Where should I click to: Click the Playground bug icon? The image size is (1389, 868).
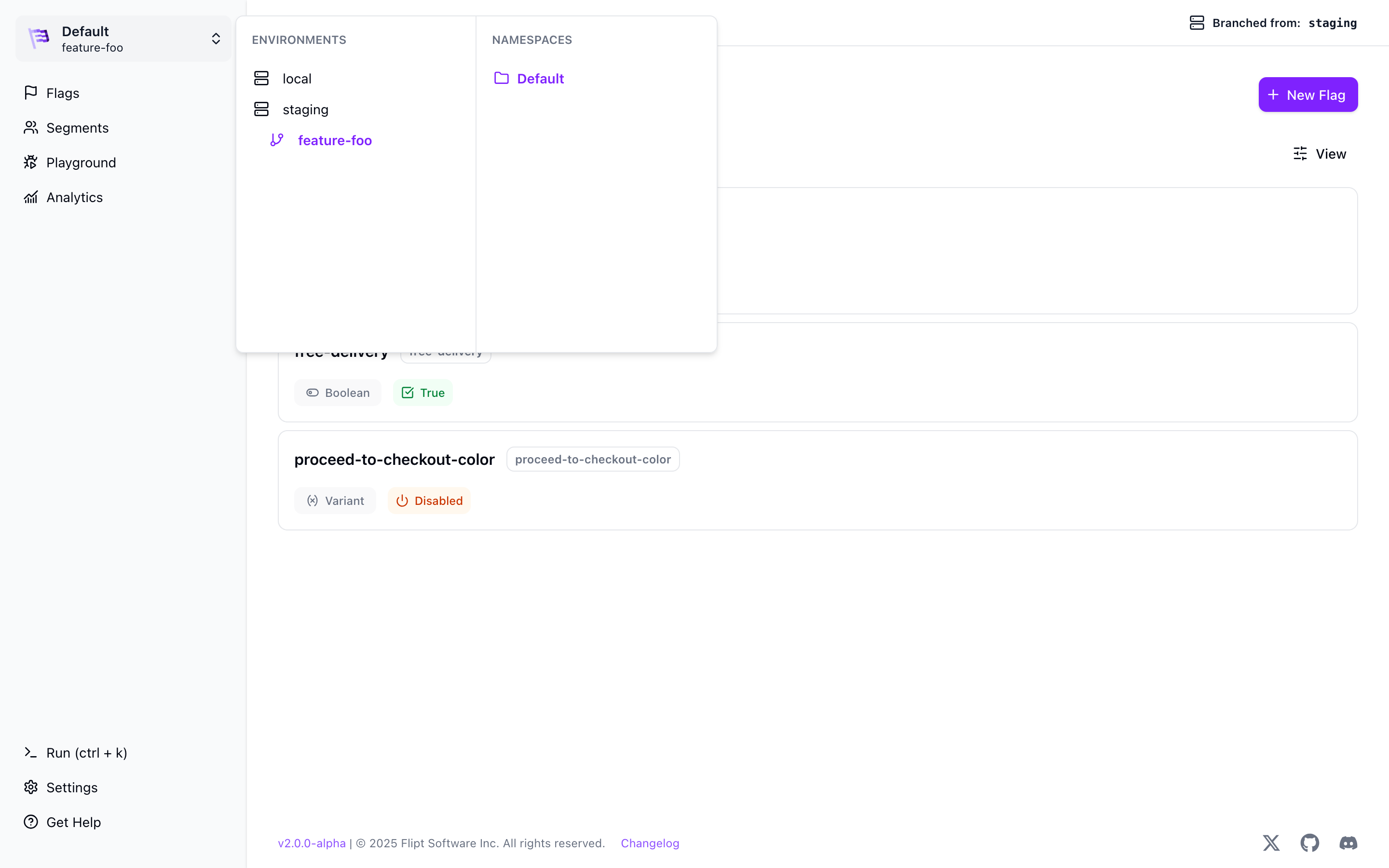pos(31,163)
